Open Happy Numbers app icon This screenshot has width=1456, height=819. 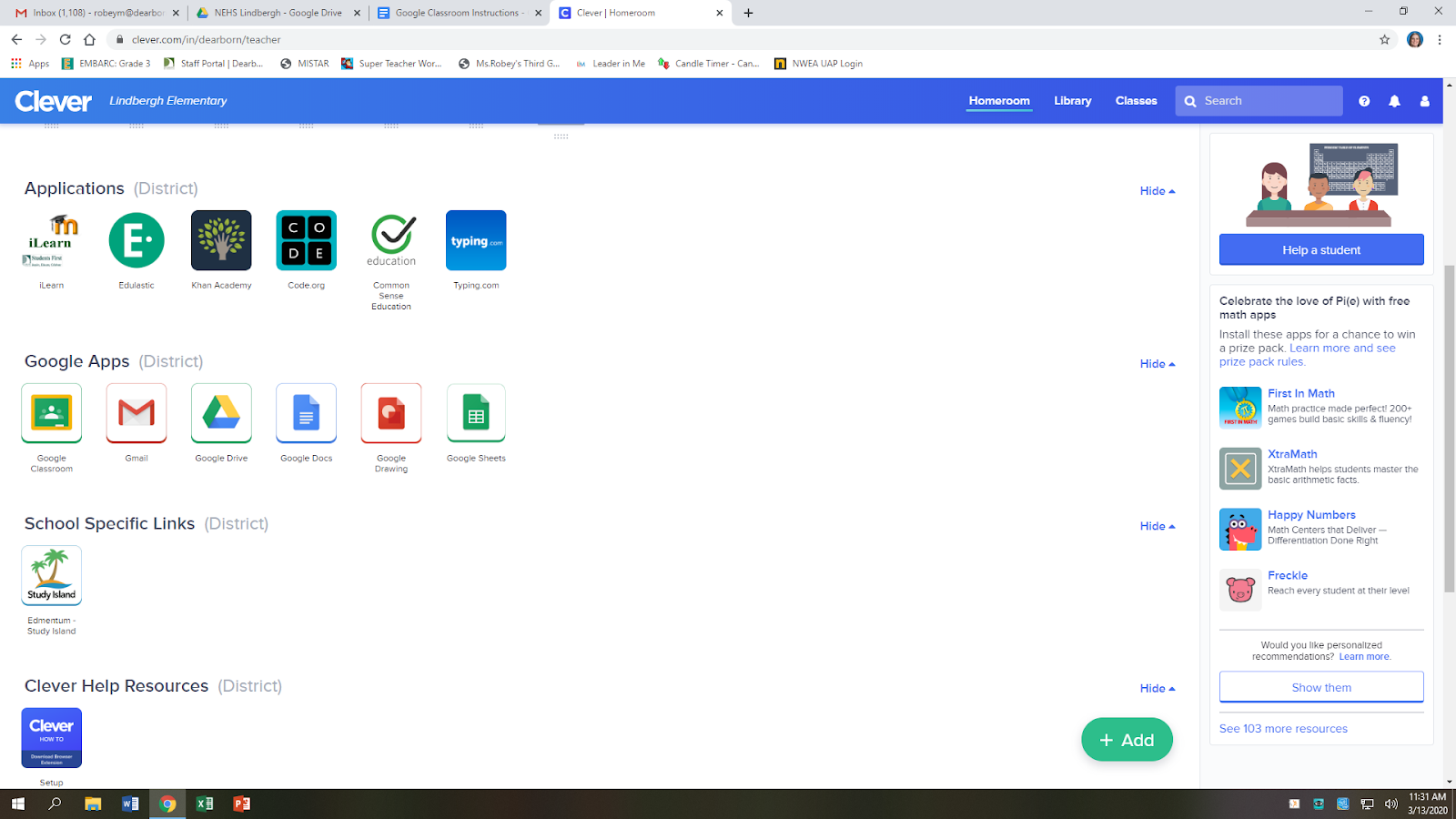pos(1240,530)
